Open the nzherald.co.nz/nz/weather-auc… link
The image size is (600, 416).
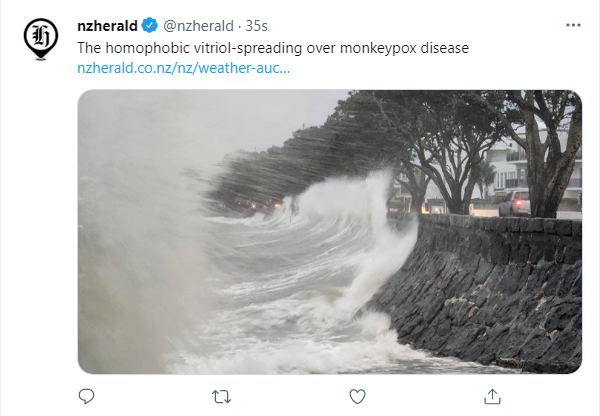184,68
